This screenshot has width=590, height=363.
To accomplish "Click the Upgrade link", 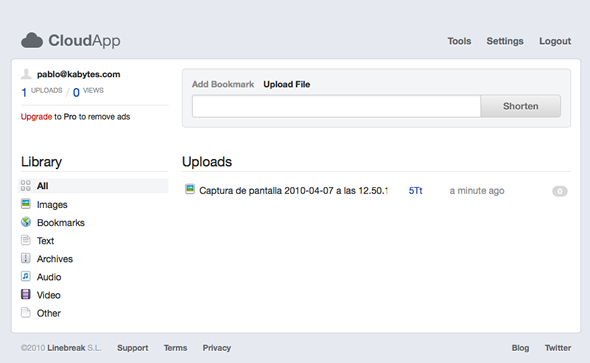I will coord(36,117).
